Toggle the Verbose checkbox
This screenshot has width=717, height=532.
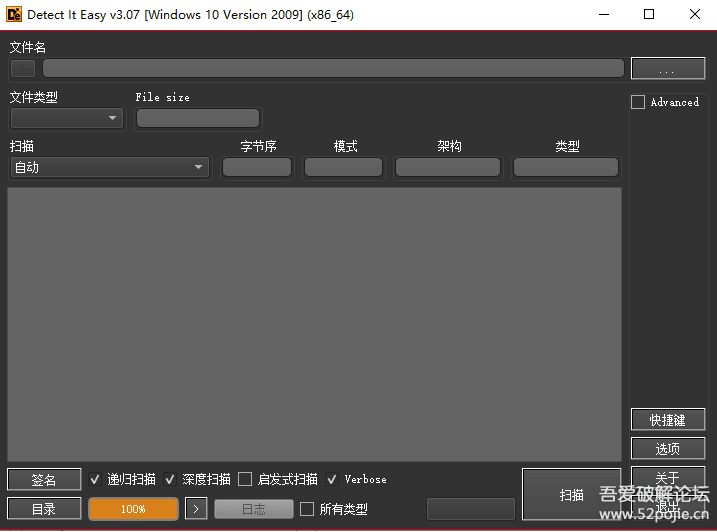click(x=332, y=479)
